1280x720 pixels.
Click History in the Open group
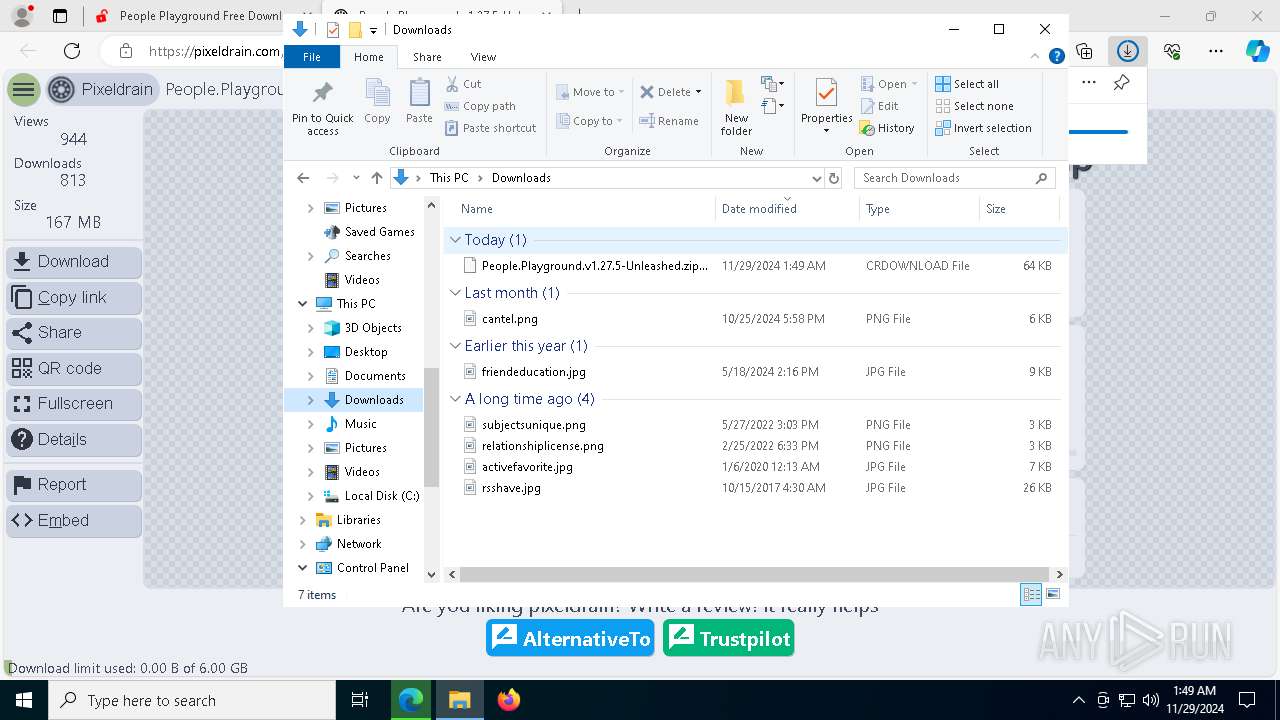[887, 128]
